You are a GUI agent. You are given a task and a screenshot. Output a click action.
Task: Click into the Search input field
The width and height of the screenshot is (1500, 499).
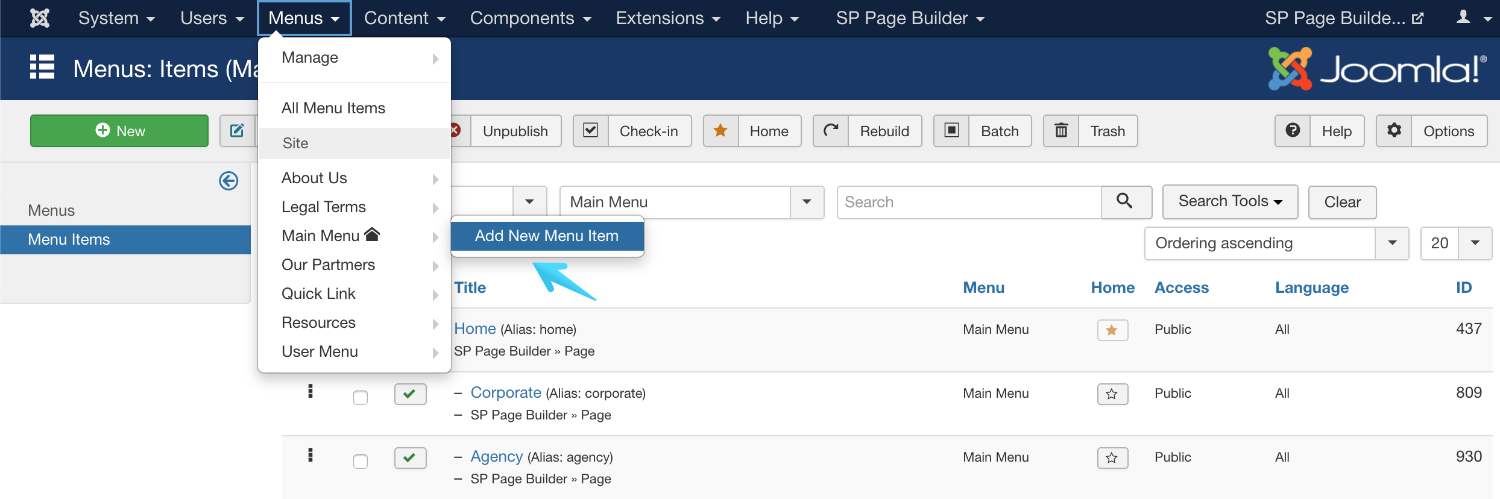[968, 202]
